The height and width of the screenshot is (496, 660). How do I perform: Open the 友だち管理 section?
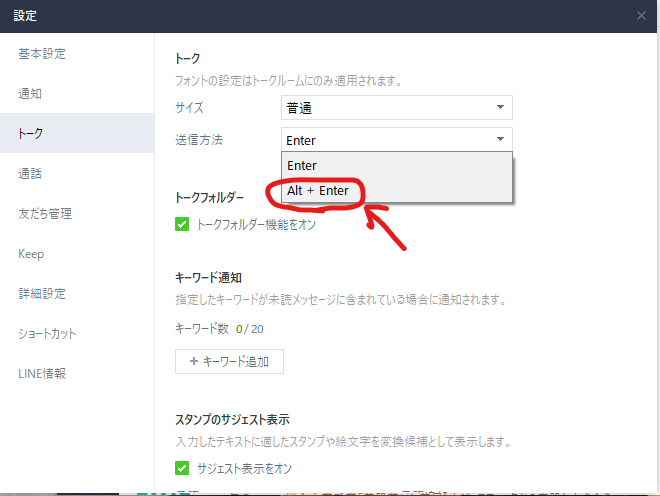[45, 213]
